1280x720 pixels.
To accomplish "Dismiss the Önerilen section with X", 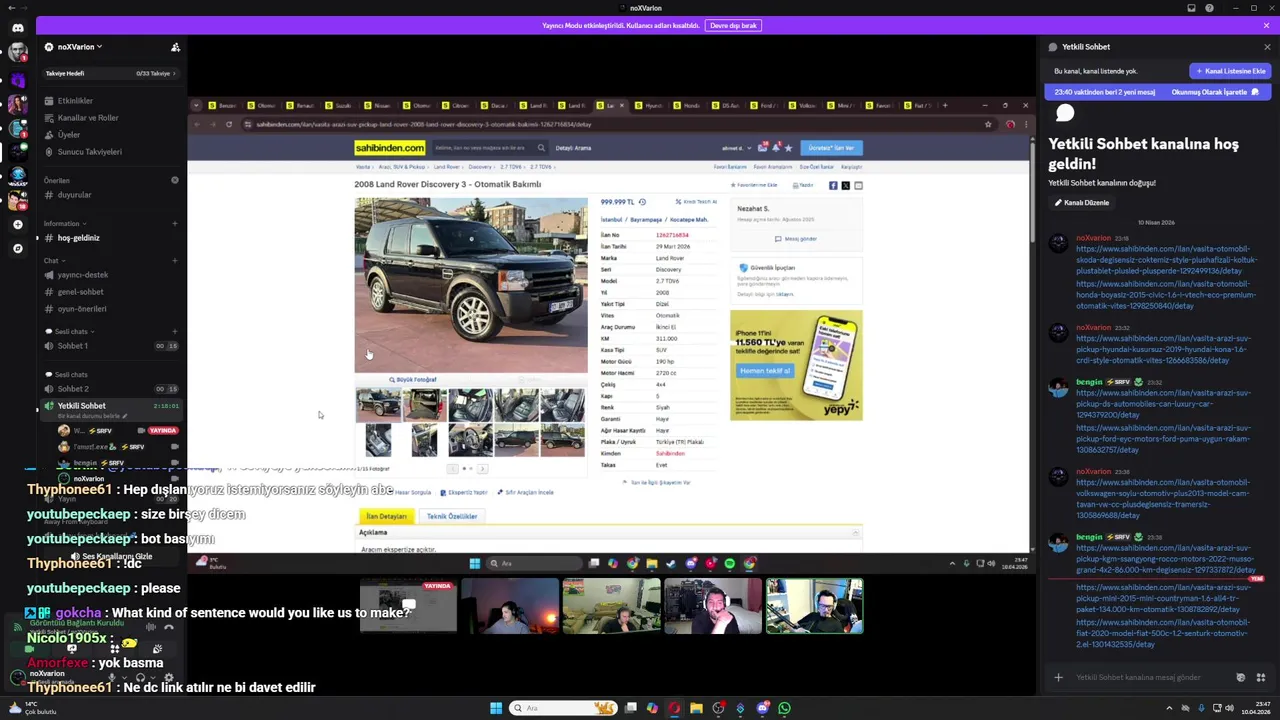I will click(x=174, y=180).
